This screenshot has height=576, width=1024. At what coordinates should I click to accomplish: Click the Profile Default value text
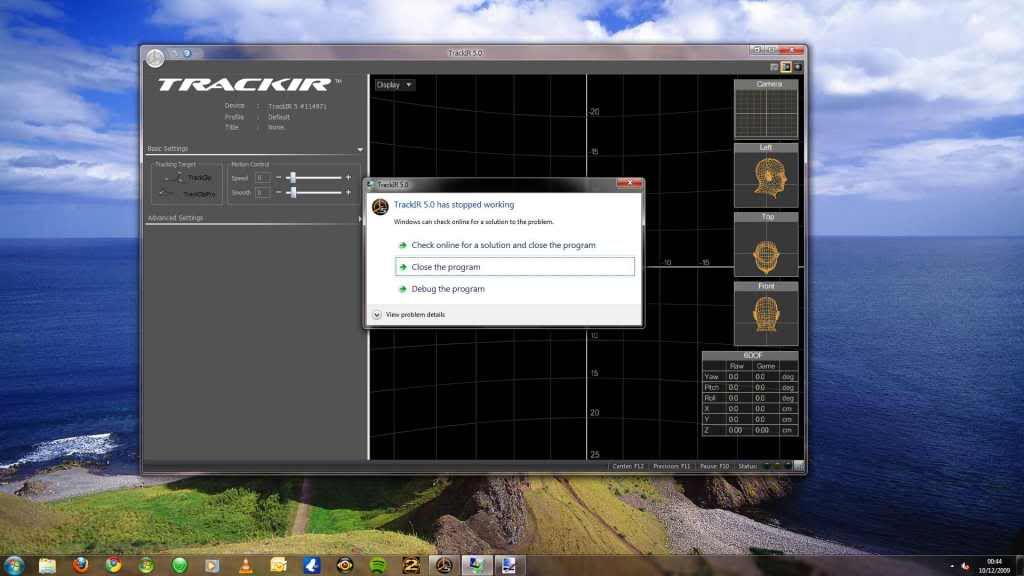[279, 118]
